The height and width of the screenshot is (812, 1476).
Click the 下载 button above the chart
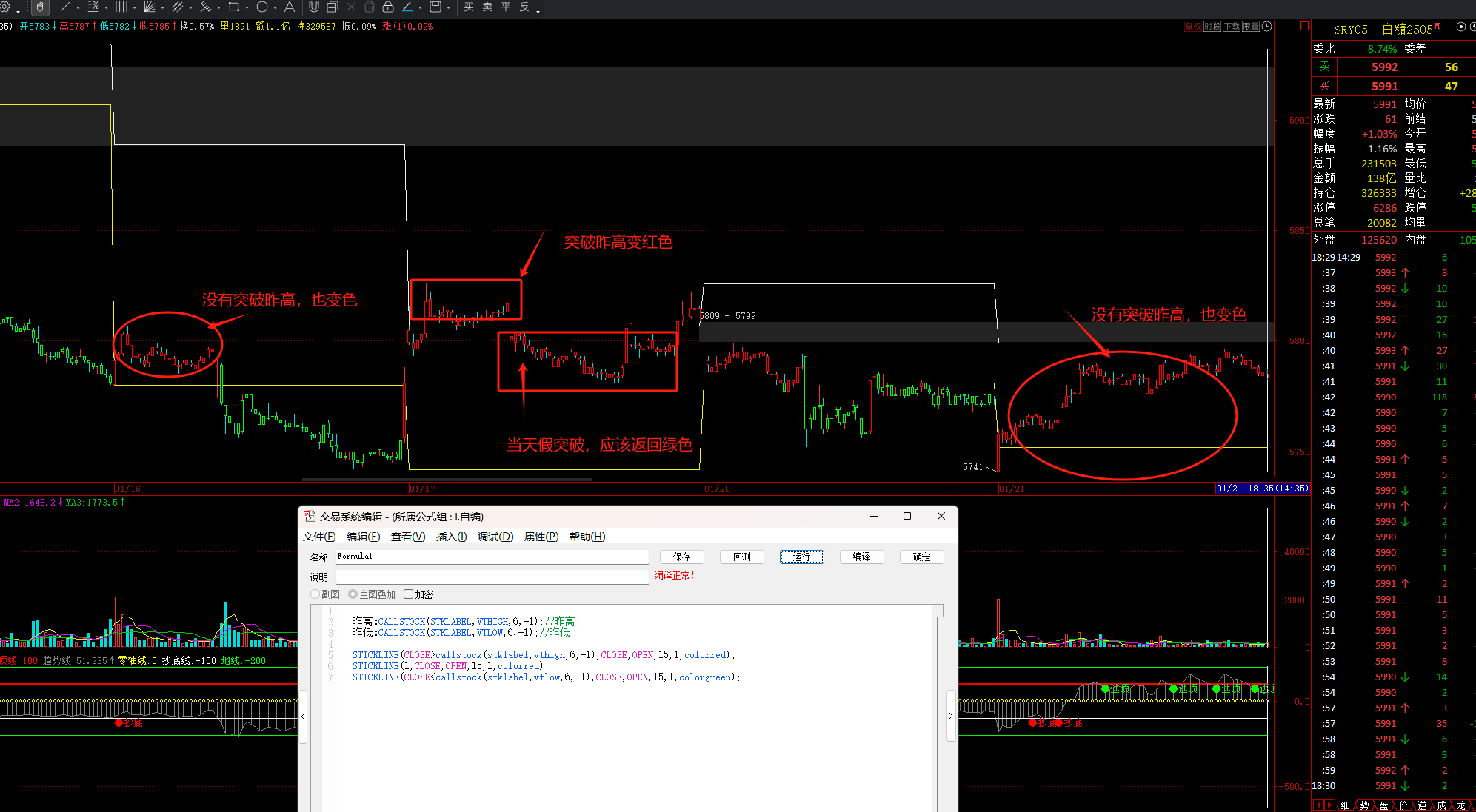click(x=1232, y=27)
